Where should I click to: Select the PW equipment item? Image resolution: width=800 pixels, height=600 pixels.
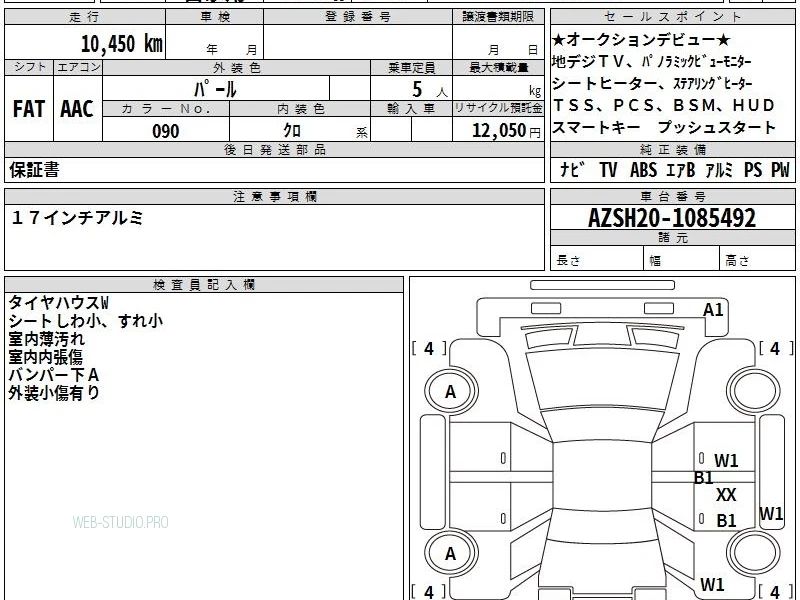[780, 170]
